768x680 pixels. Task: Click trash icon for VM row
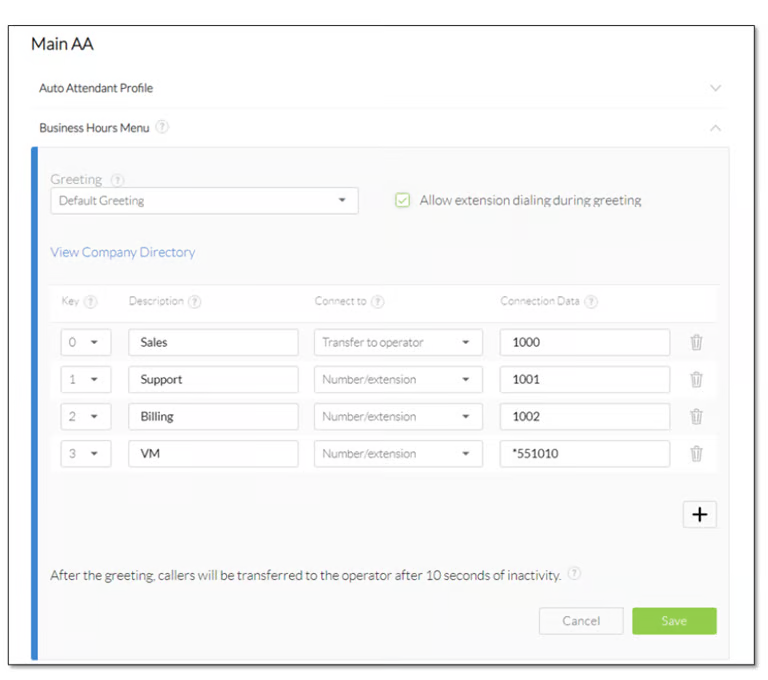(x=696, y=453)
